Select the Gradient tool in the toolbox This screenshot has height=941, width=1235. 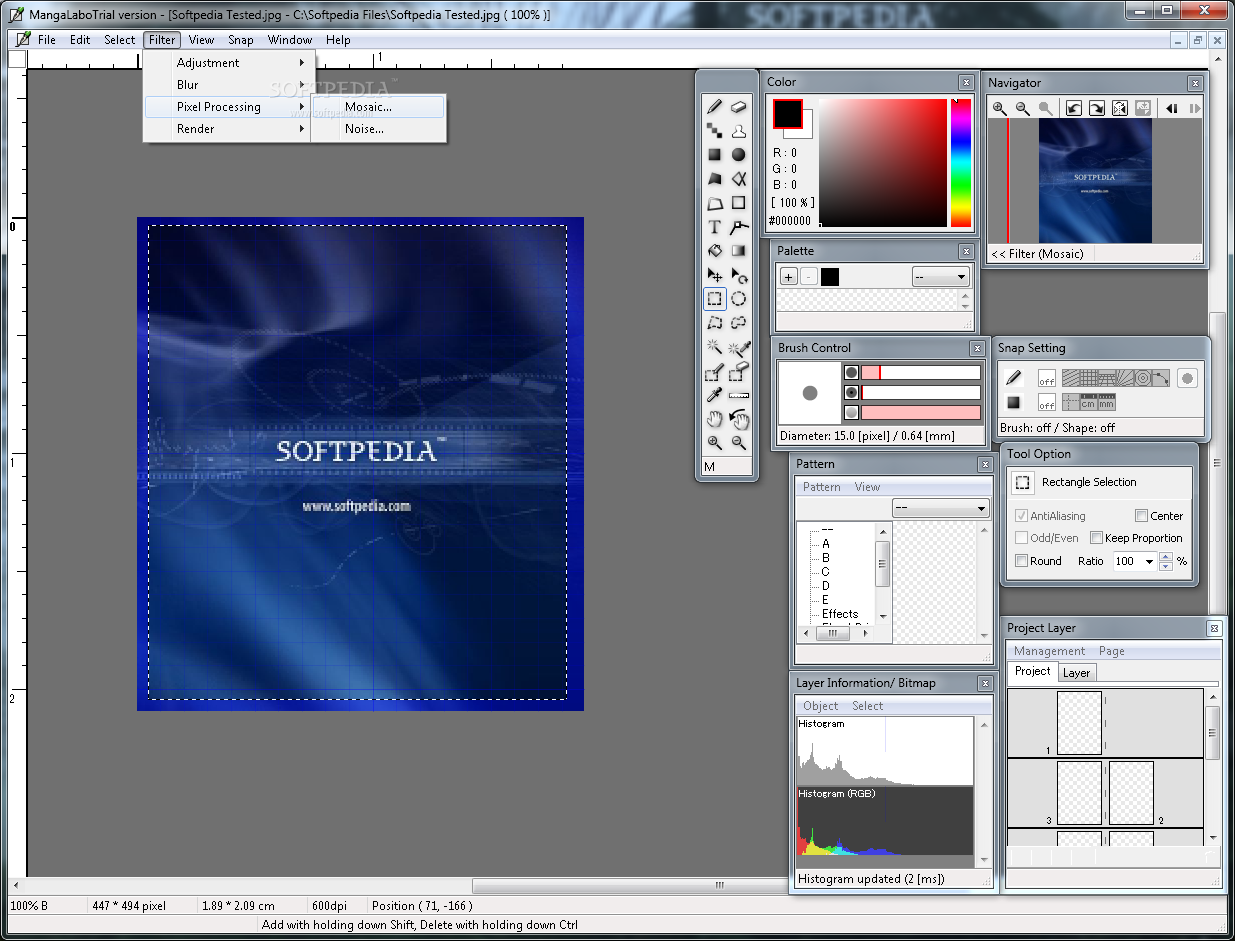pyautogui.click(x=738, y=251)
